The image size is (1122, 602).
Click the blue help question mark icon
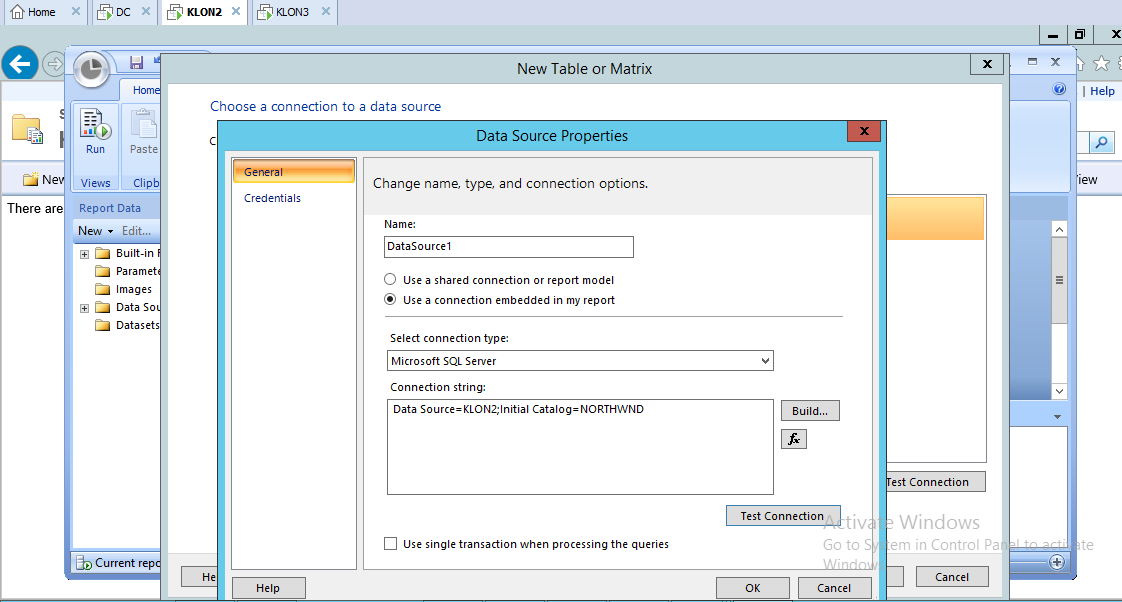[1059, 90]
